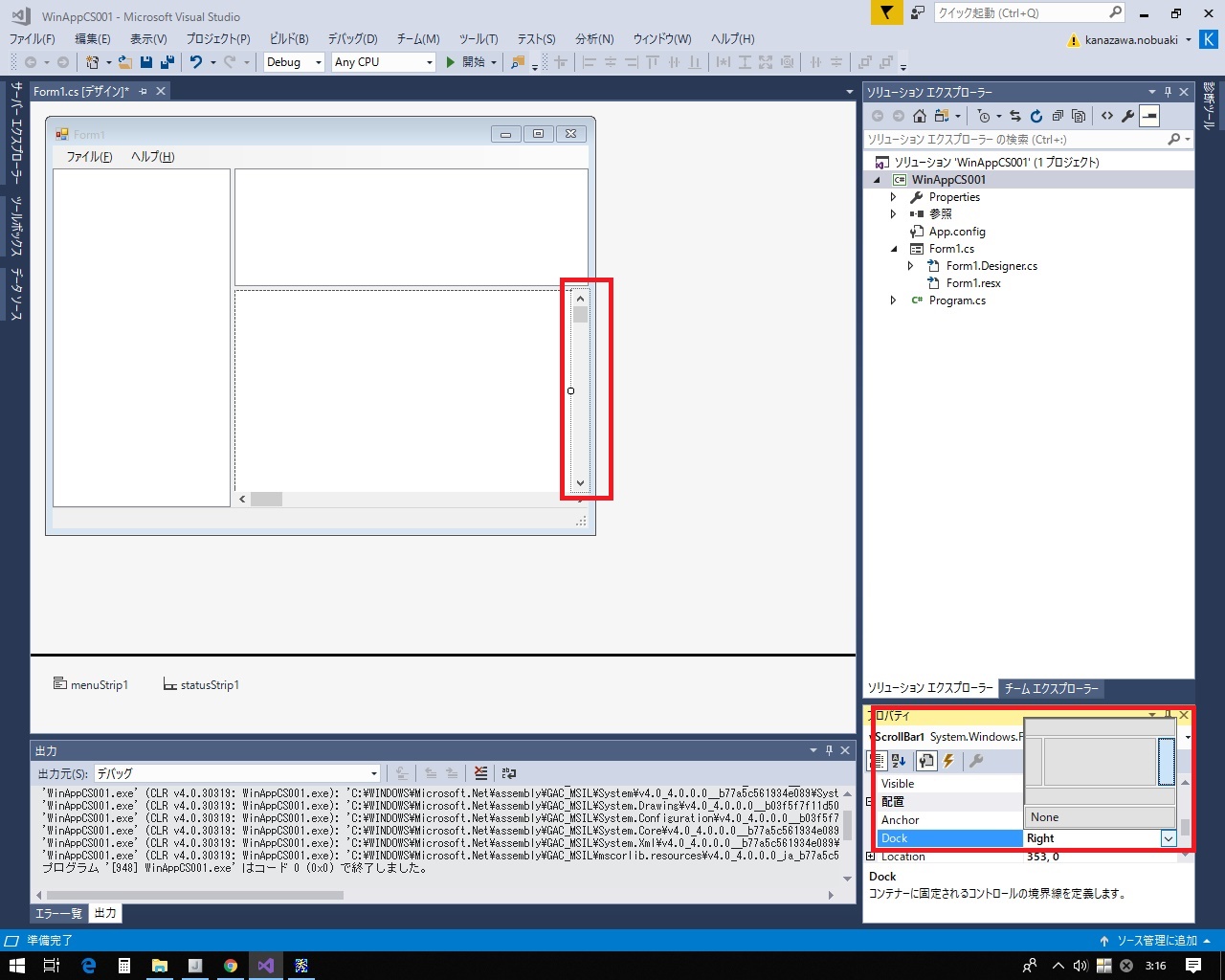Sort properties alphabetically

[900, 761]
